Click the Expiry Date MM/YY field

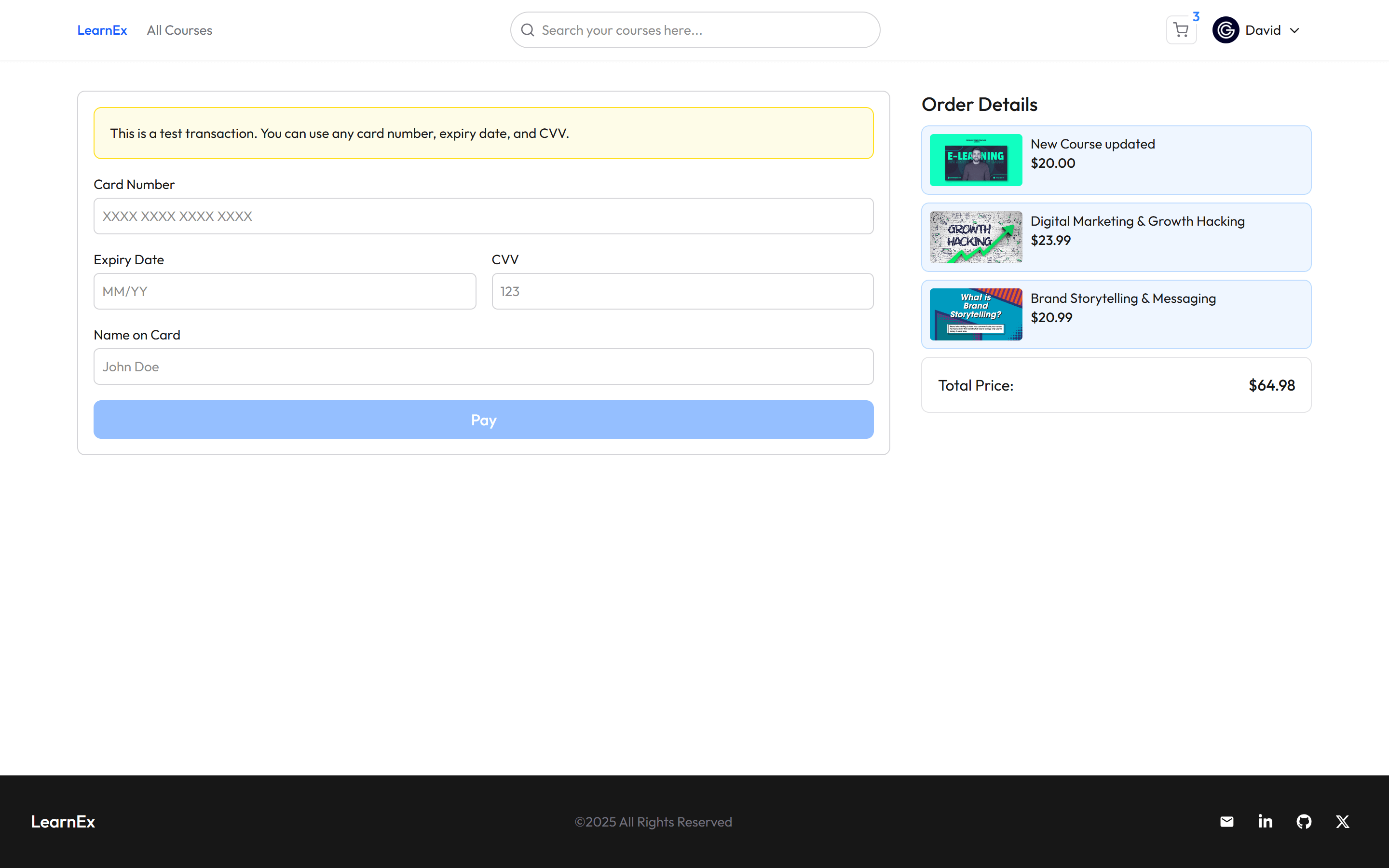point(285,291)
